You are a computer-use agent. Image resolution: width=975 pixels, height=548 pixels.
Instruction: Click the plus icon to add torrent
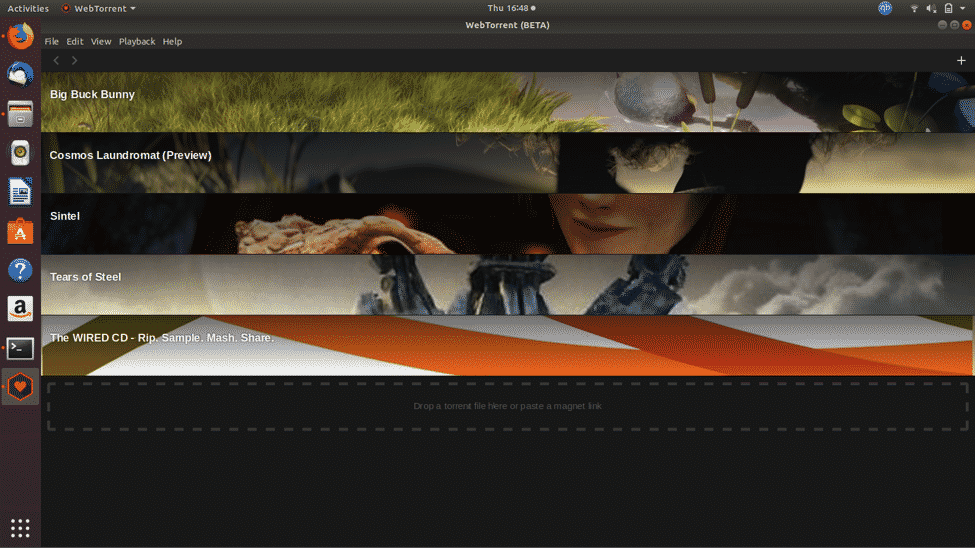point(961,60)
